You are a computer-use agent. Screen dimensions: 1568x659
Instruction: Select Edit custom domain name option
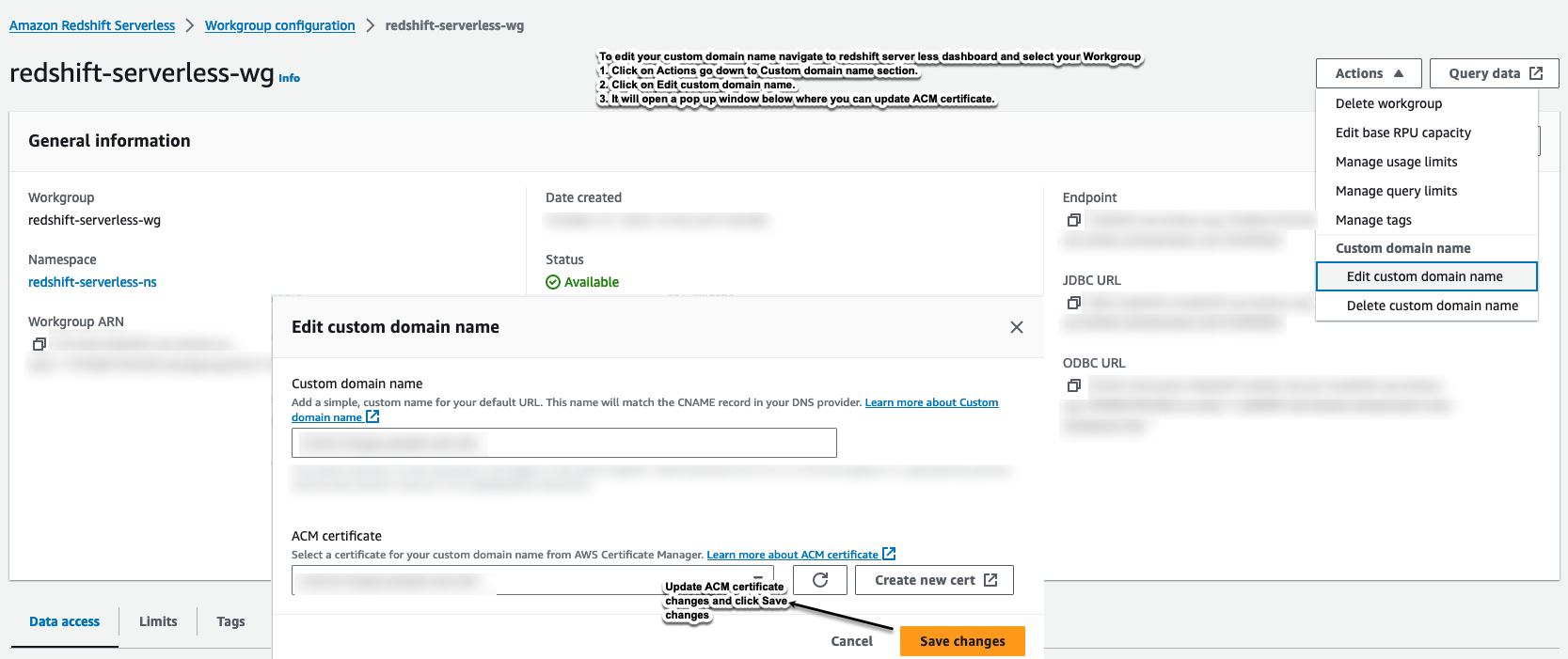1426,276
